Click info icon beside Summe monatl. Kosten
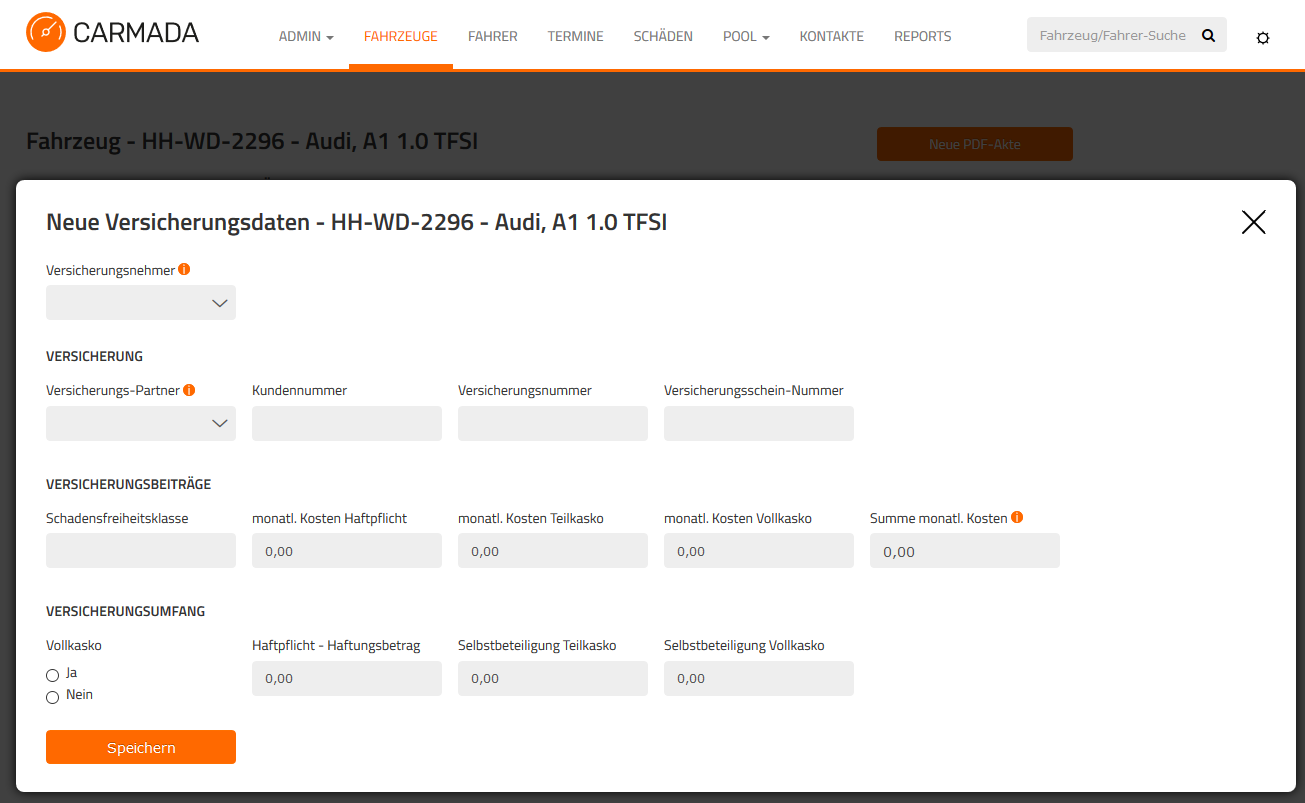1305x803 pixels. (1017, 518)
